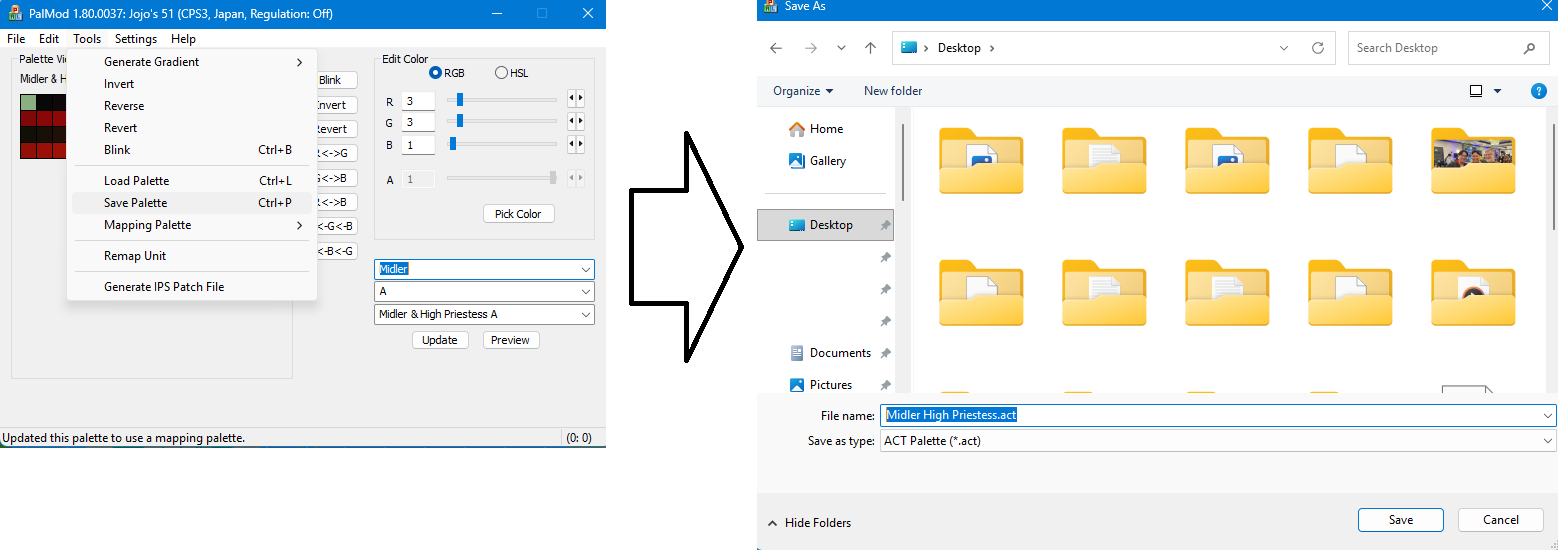Click the Back arrow in Save As dialog
This screenshot has height=557, width=1560.
point(776,48)
